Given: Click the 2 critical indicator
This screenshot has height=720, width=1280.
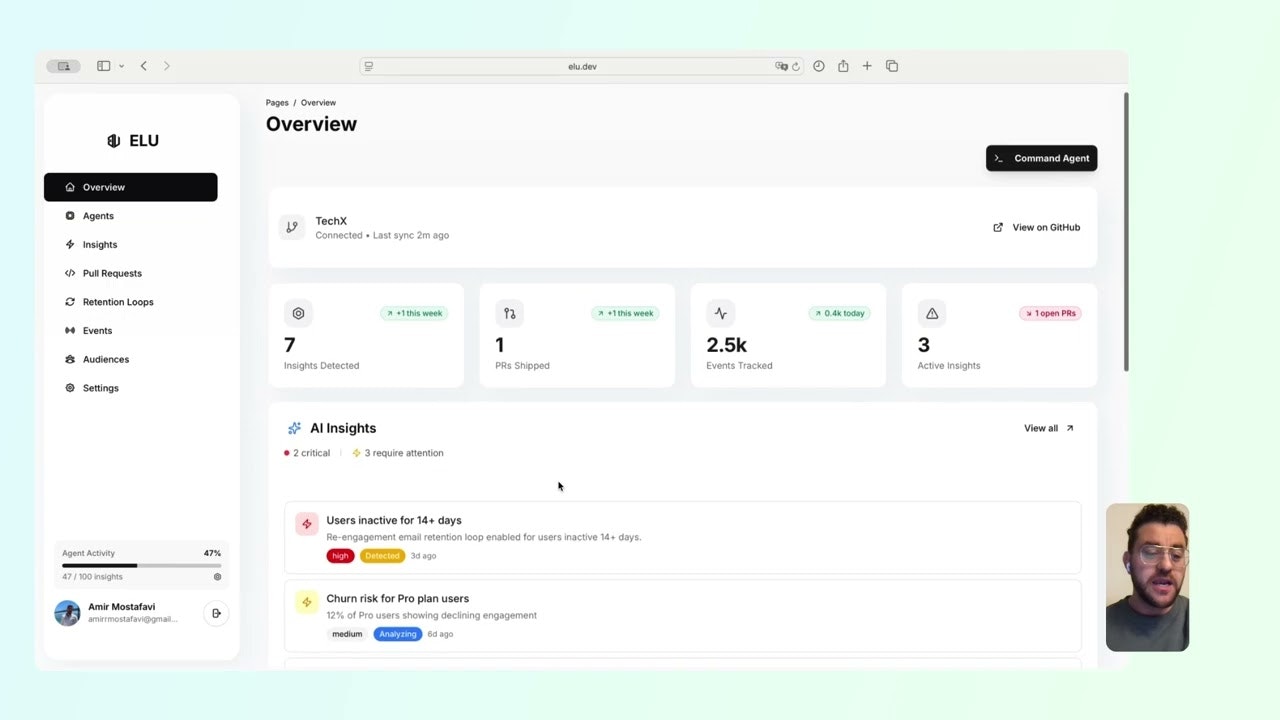Looking at the screenshot, I should [307, 453].
